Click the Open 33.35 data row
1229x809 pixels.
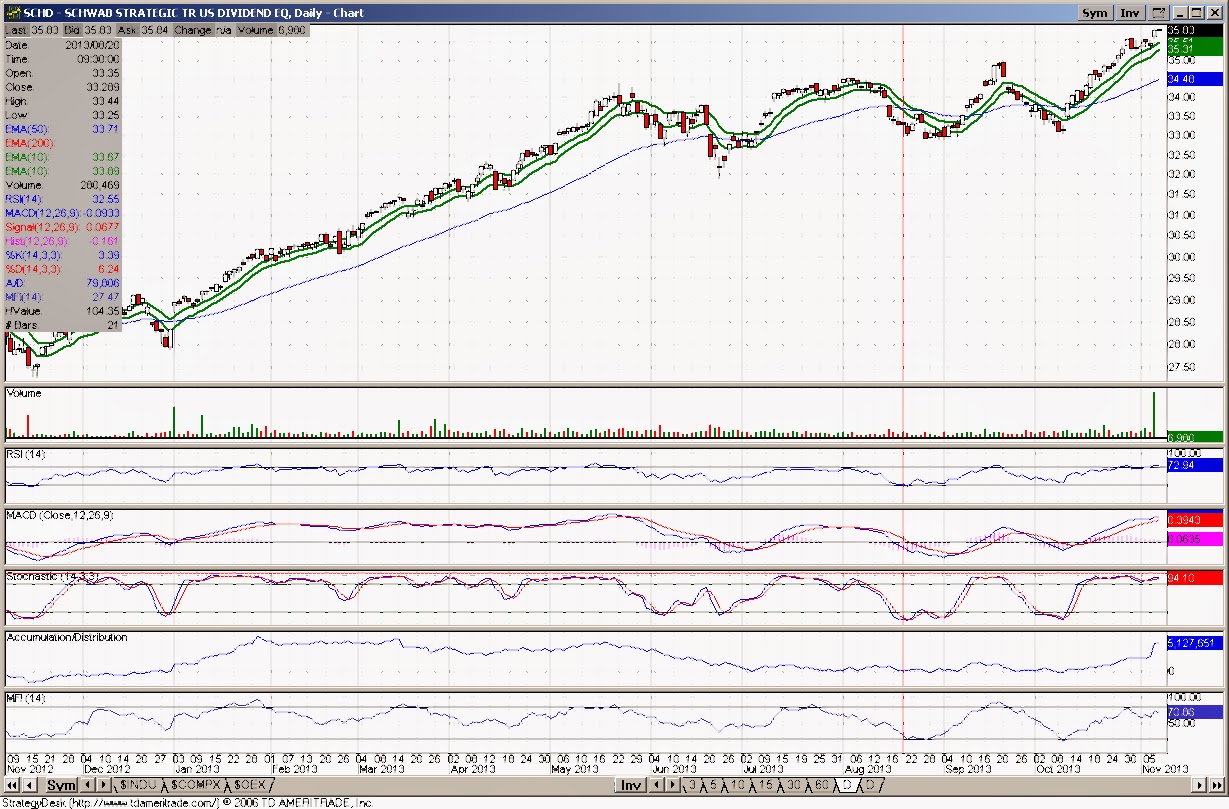click(x=62, y=73)
